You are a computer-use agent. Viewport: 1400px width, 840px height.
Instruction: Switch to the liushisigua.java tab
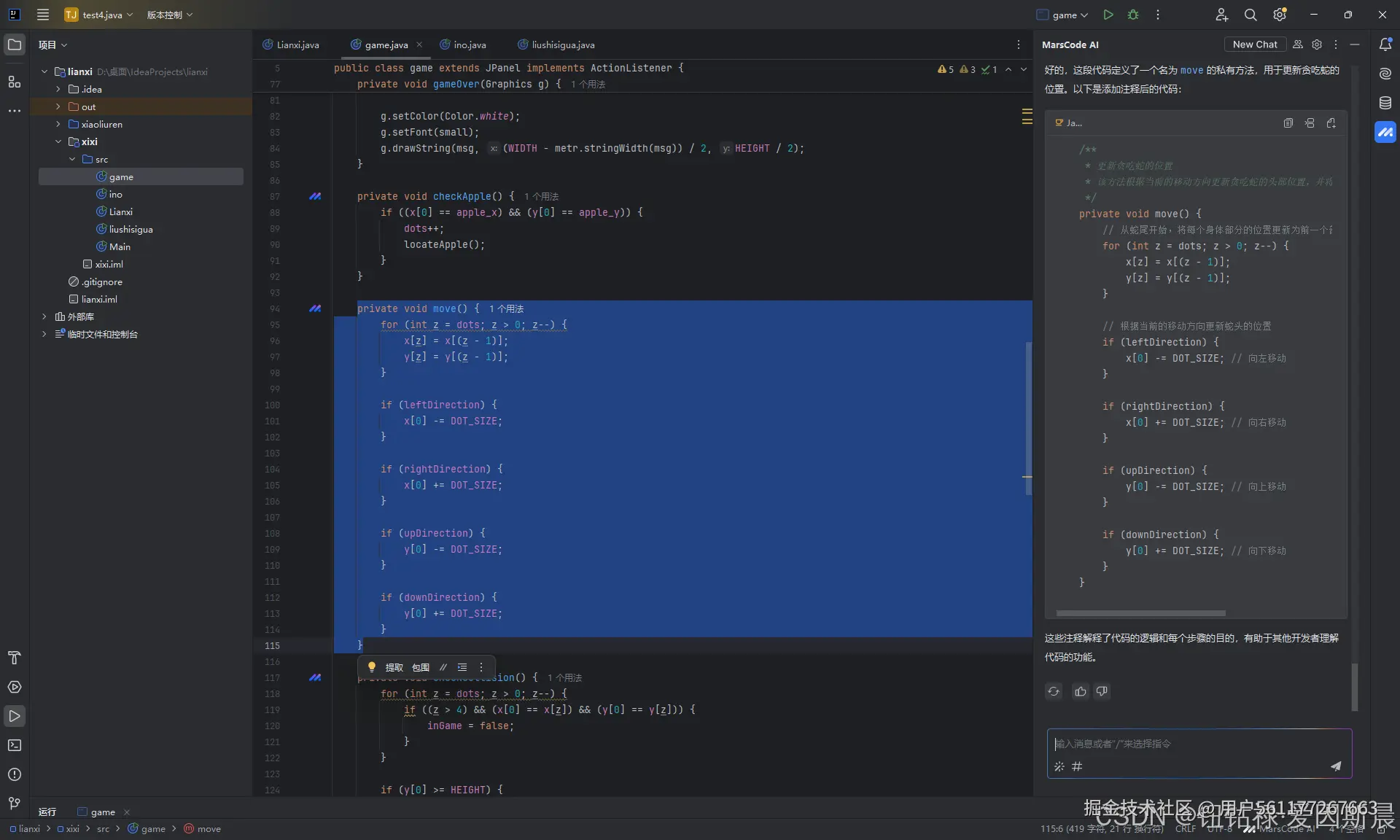[562, 44]
